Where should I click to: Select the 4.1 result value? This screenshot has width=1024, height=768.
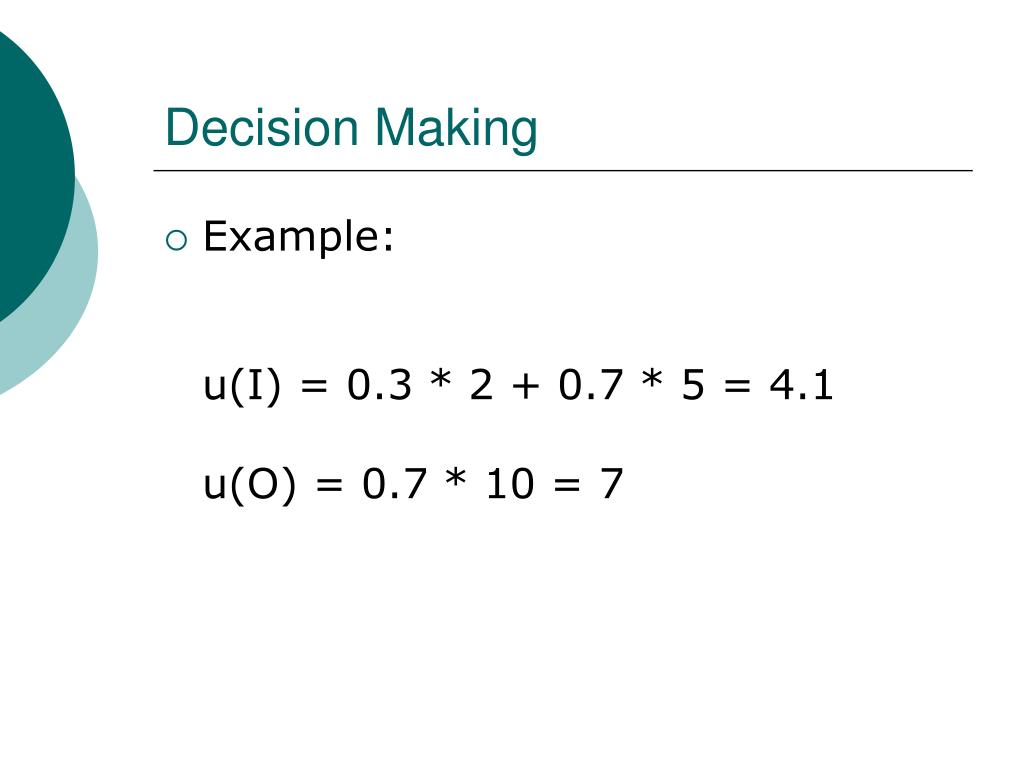801,385
